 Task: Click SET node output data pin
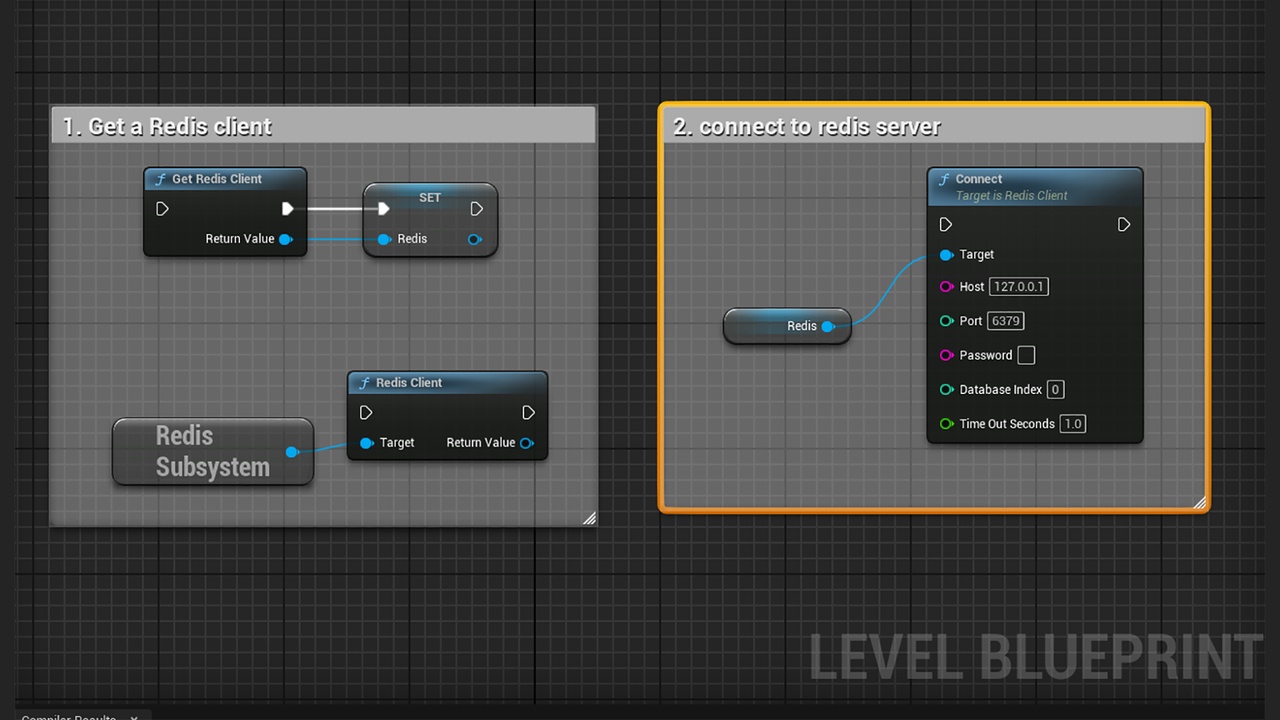pos(475,239)
